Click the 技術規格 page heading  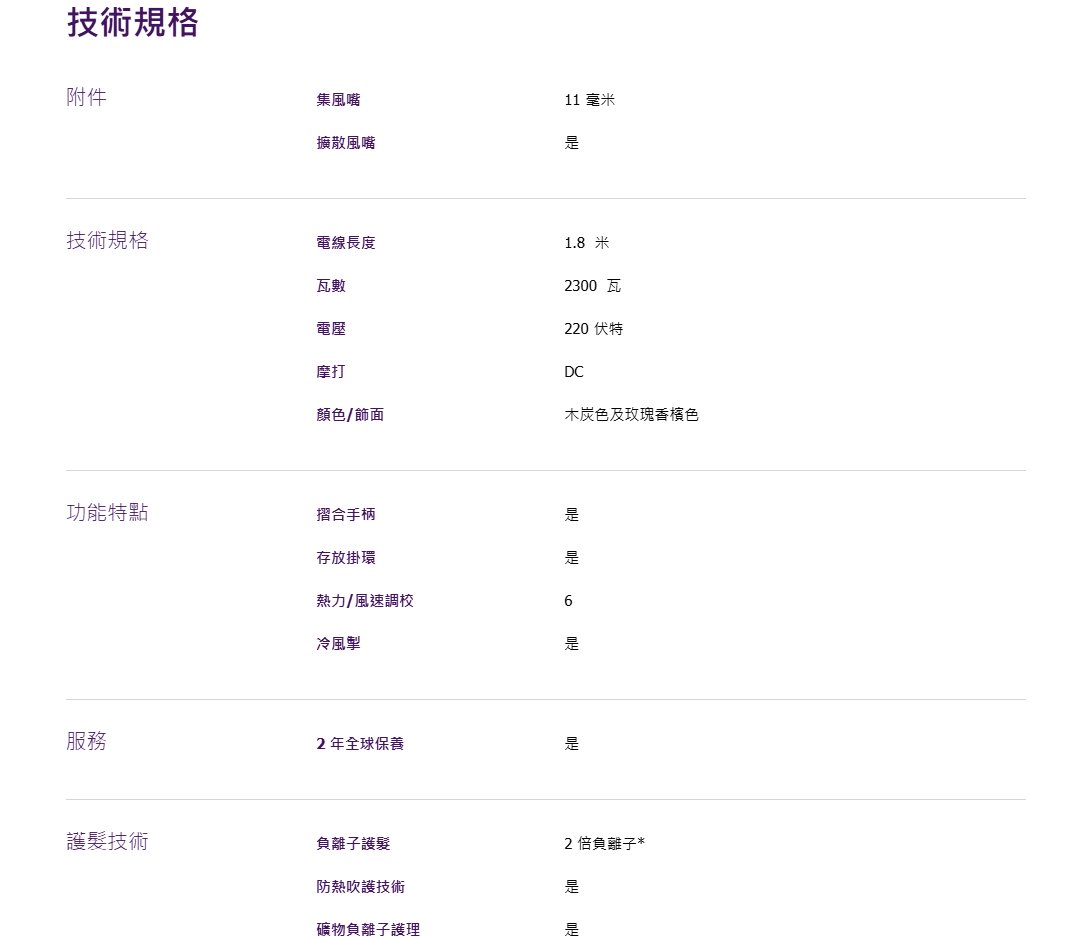click(133, 22)
